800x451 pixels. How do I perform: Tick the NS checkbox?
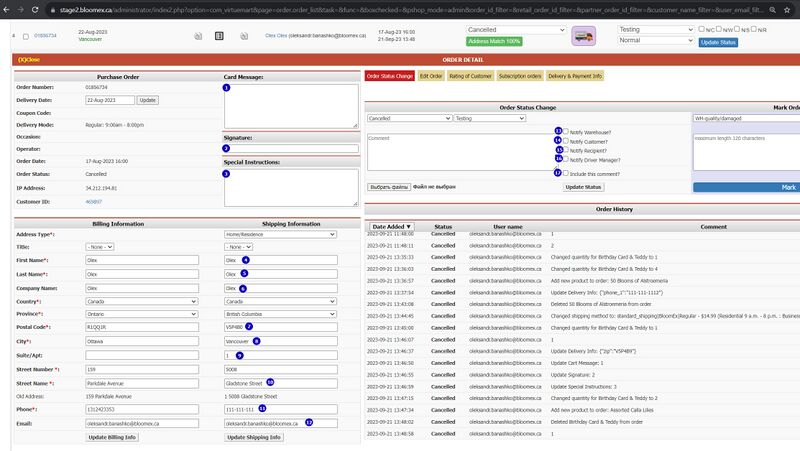point(737,29)
